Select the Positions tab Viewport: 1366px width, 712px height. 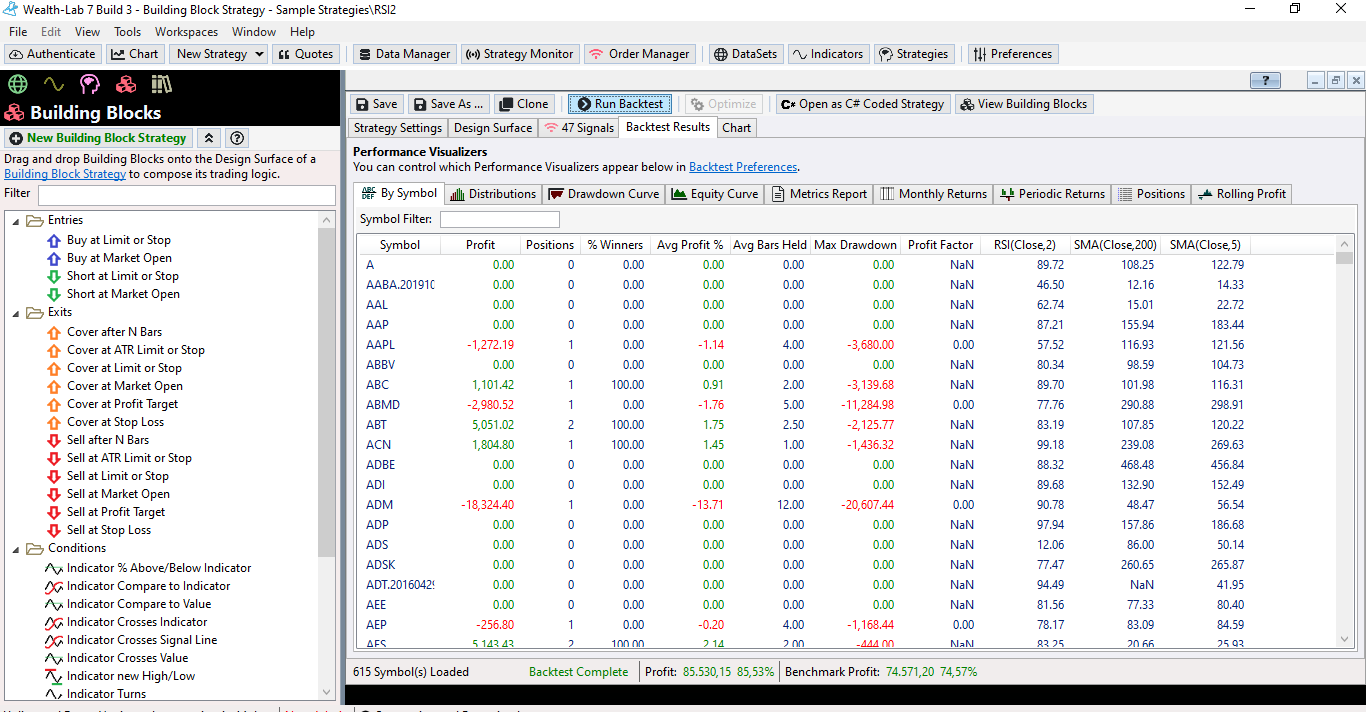click(1151, 194)
